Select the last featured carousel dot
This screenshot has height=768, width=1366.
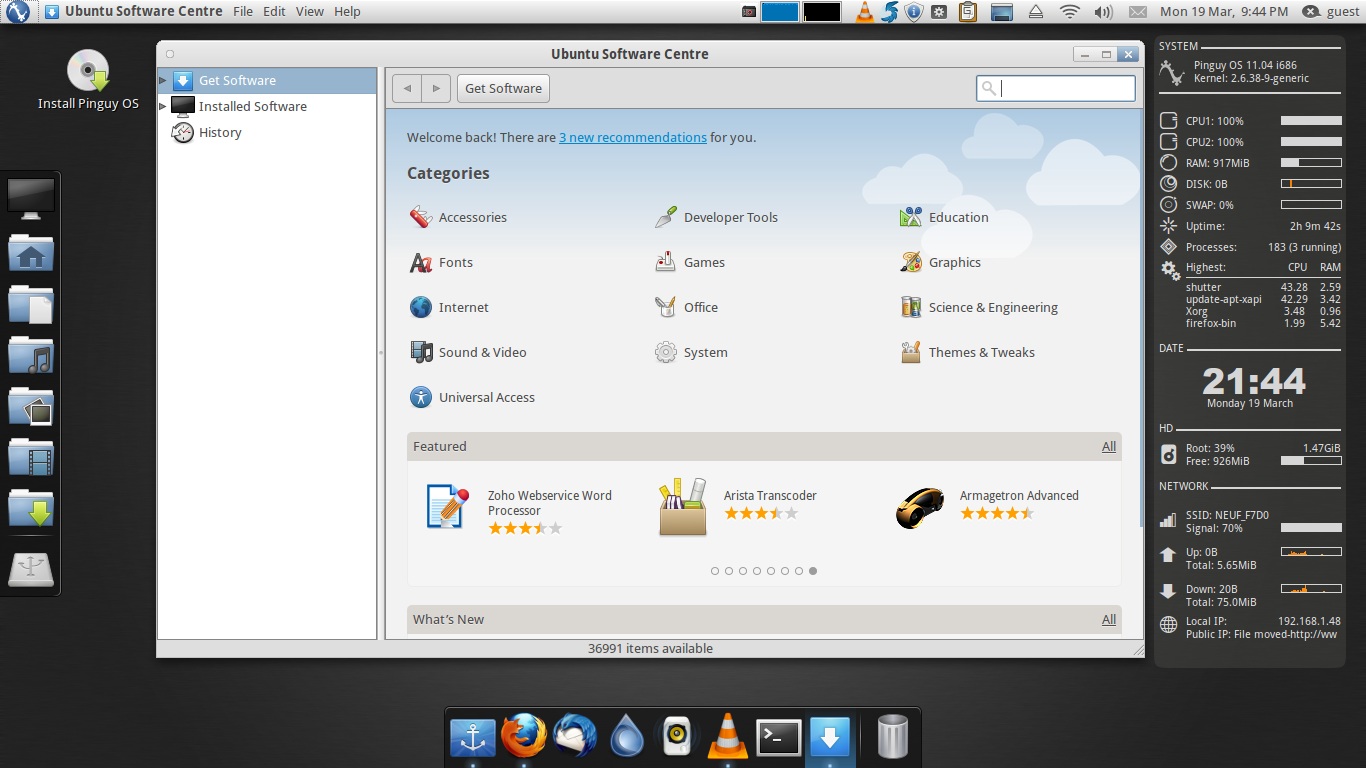813,571
